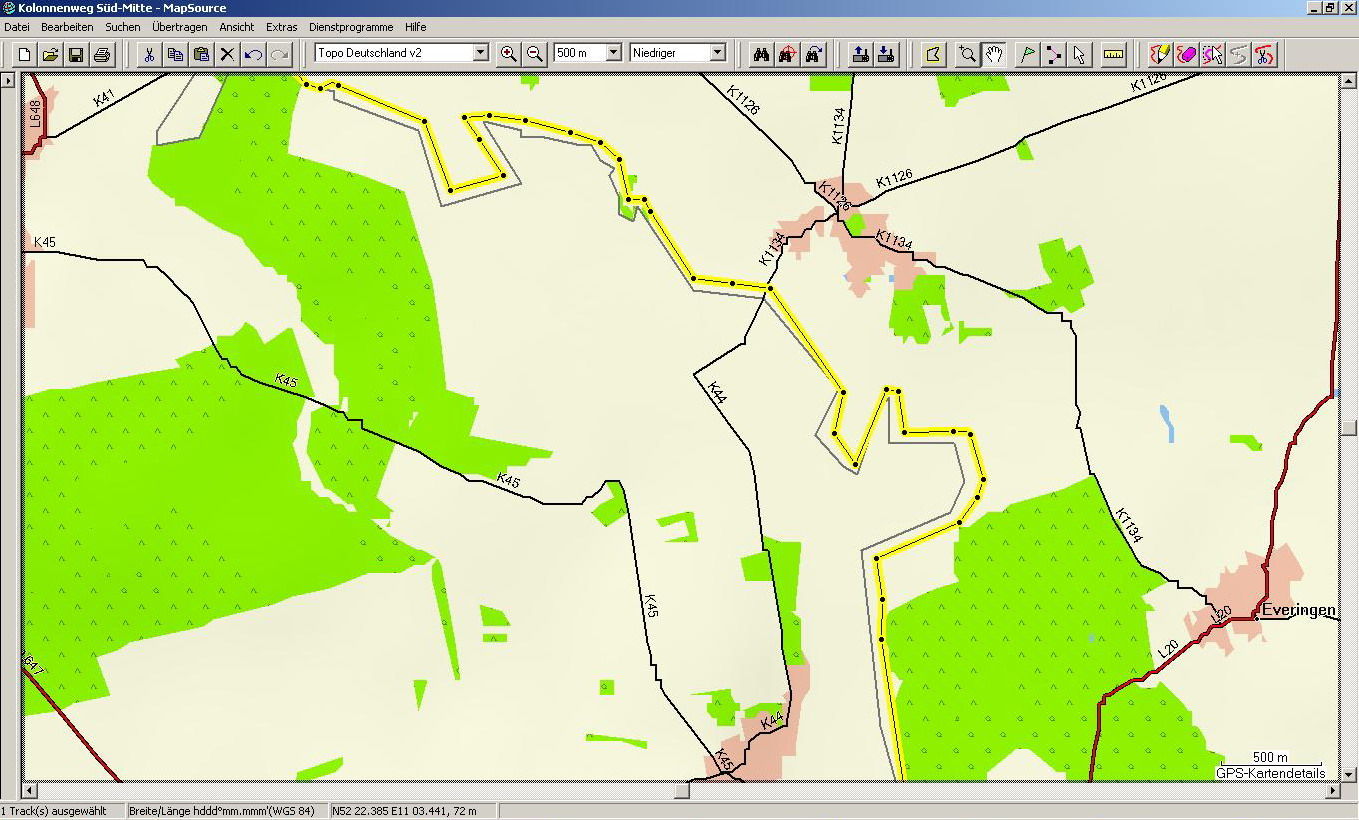Expand the 500 m zoom scale dropdown
This screenshot has width=1359, height=820.
tap(613, 53)
